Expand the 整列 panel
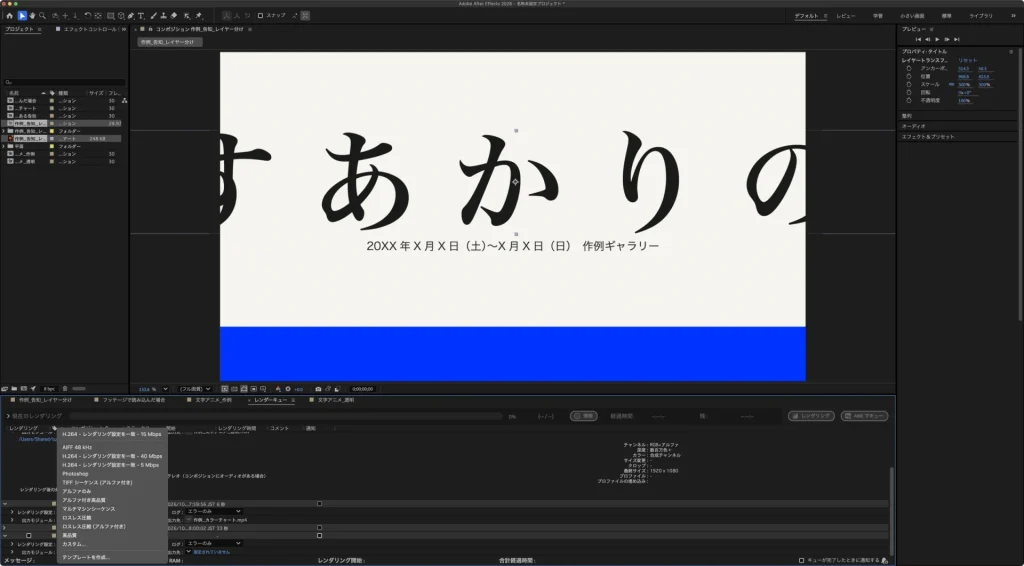1024x566 pixels. point(906,116)
